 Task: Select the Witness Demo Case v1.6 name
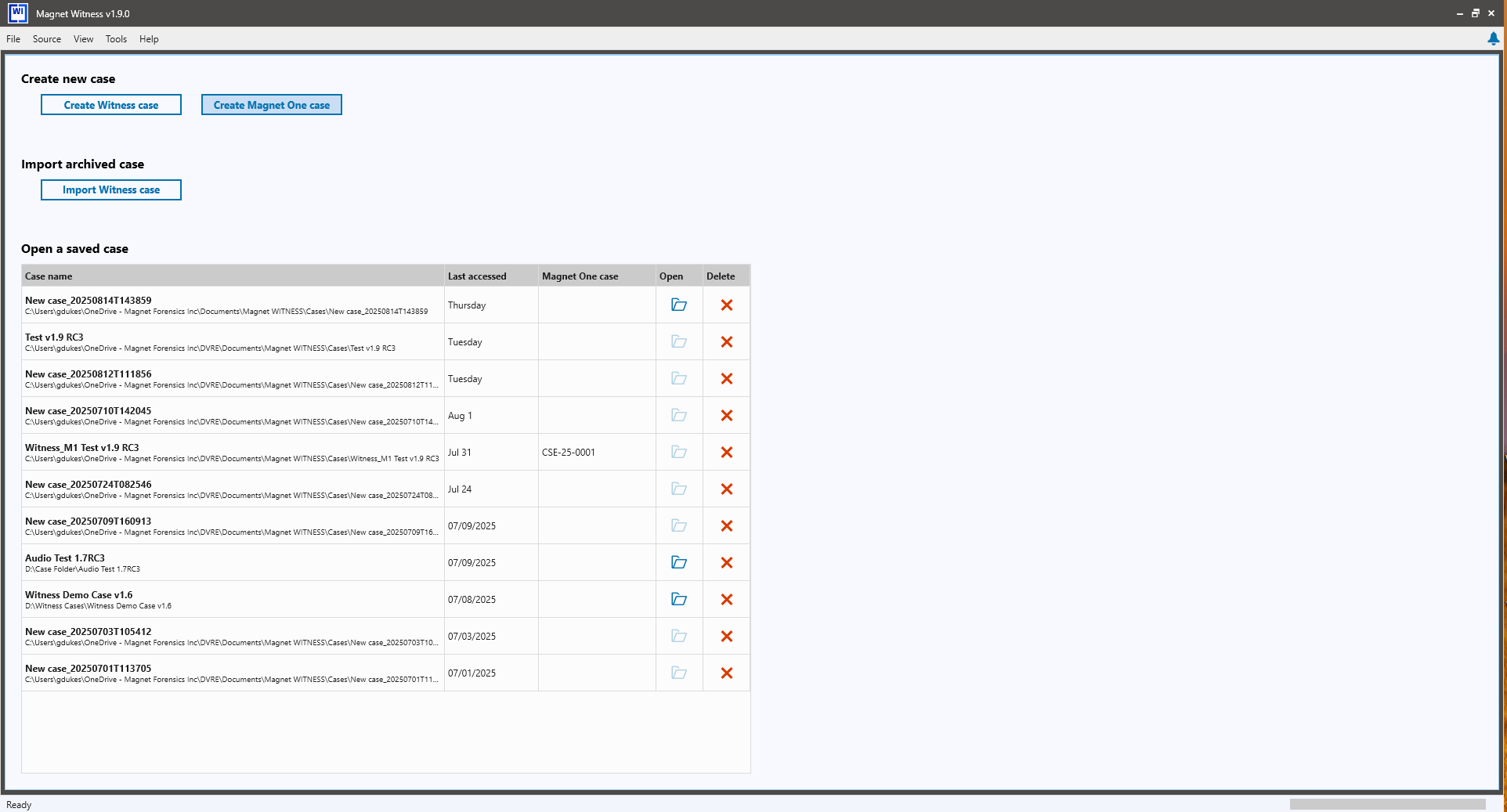(x=79, y=595)
